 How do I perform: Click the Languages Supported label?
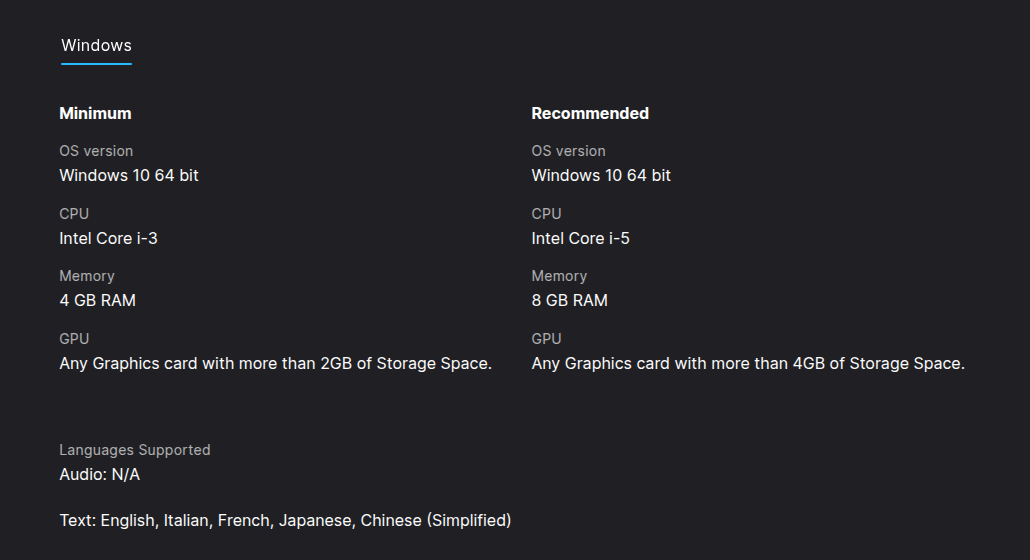(135, 450)
